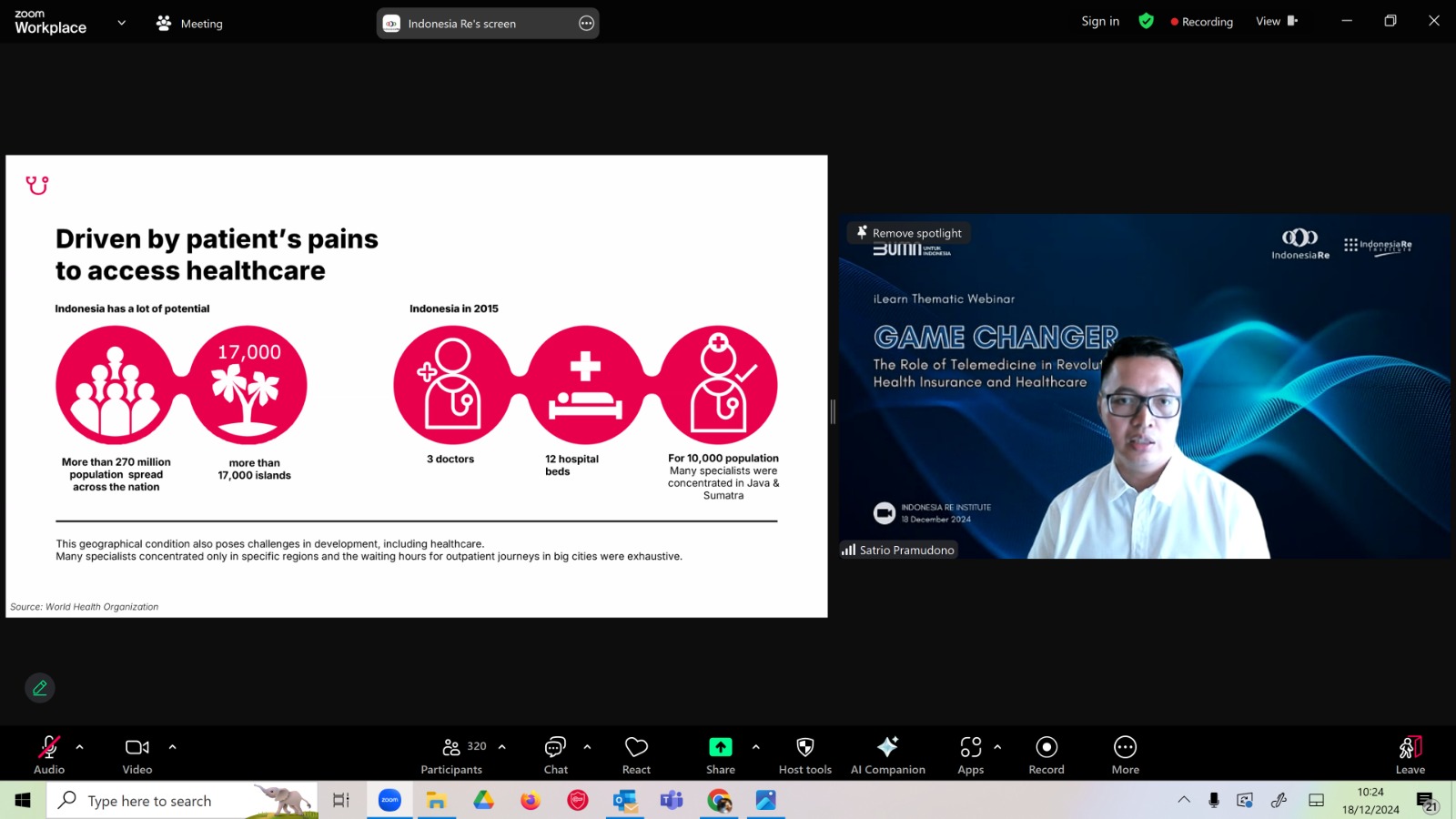The height and width of the screenshot is (819, 1456).
Task: Open the Apps panel
Action: tap(970, 754)
